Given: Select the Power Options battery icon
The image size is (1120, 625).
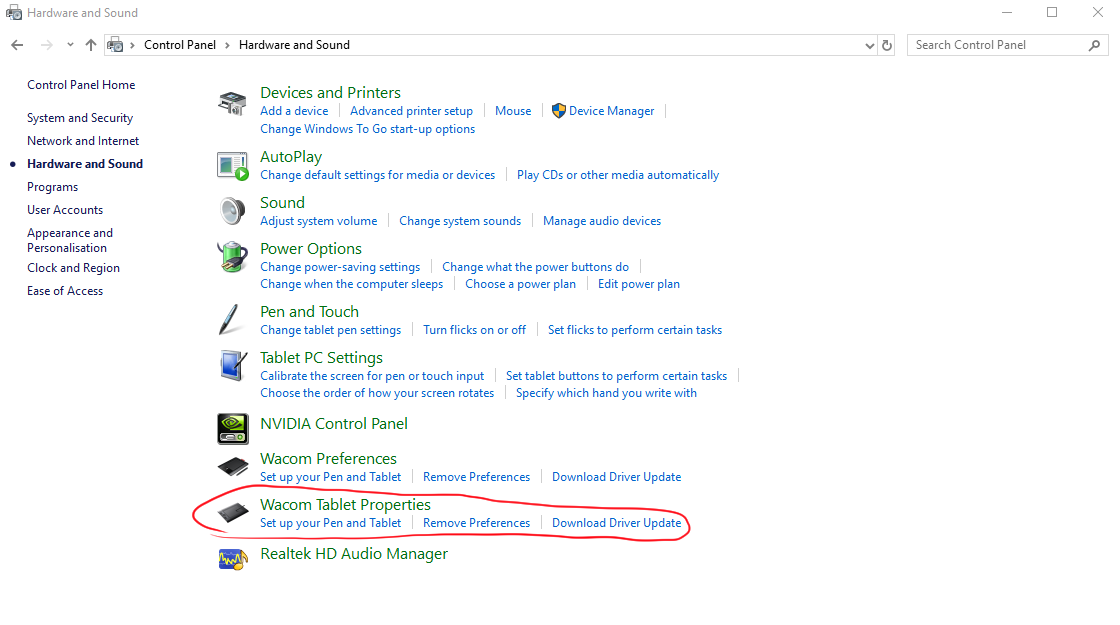Looking at the screenshot, I should coord(232,257).
